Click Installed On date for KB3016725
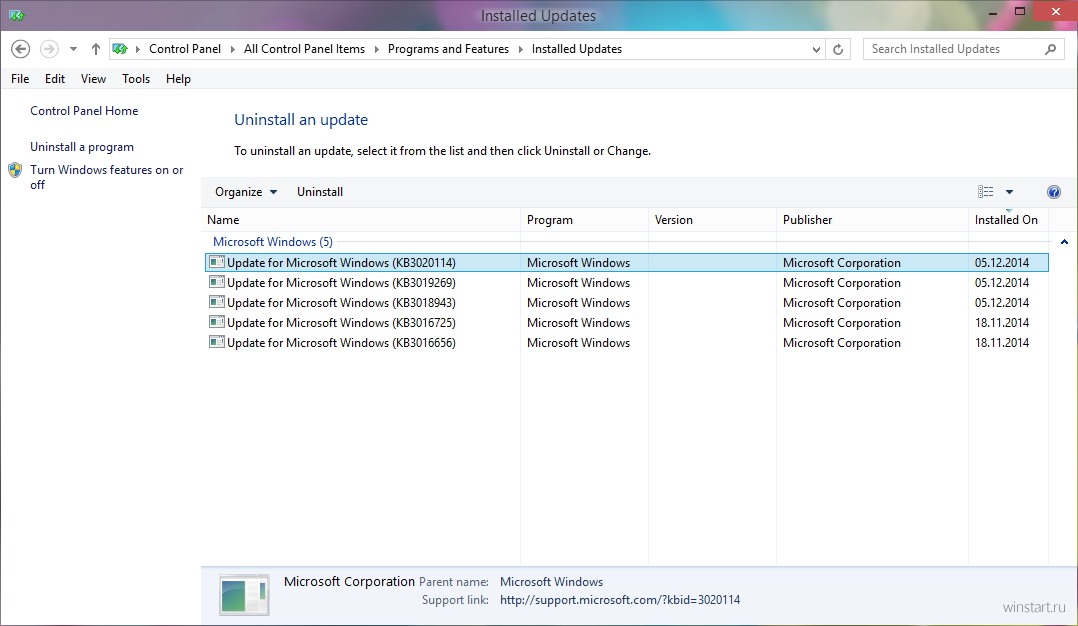 tap(1002, 322)
